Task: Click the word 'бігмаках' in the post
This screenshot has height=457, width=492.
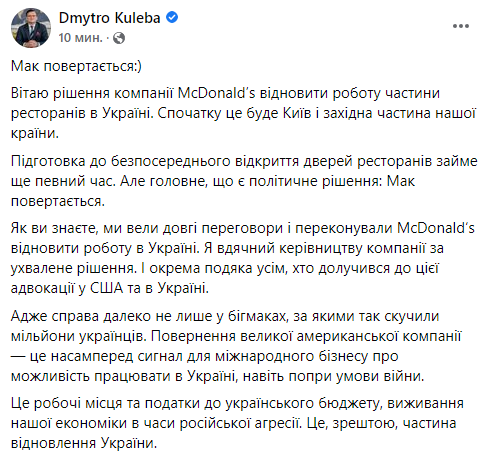Action: point(257,316)
